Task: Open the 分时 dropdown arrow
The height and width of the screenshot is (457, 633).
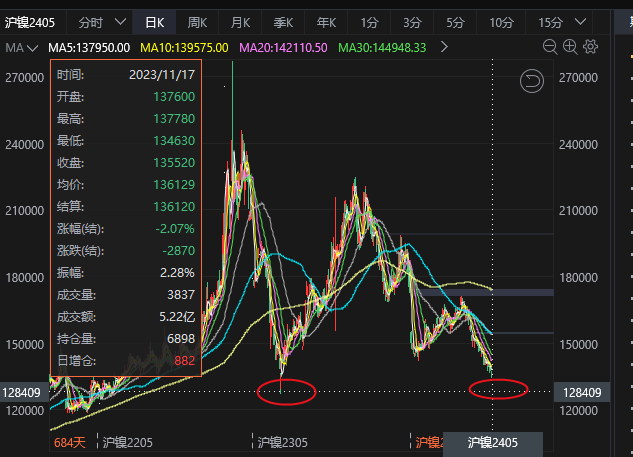Action: (121, 21)
